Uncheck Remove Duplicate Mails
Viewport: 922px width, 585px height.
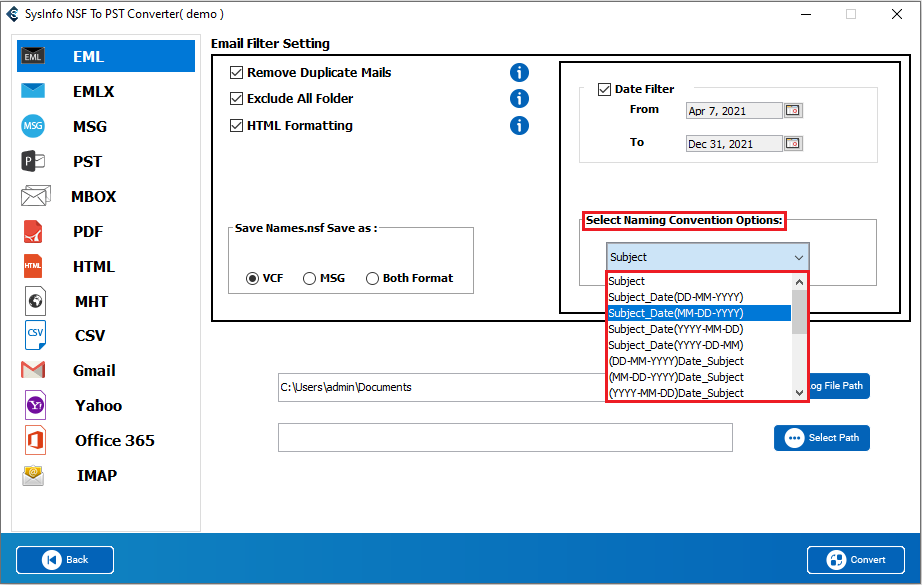click(x=236, y=72)
